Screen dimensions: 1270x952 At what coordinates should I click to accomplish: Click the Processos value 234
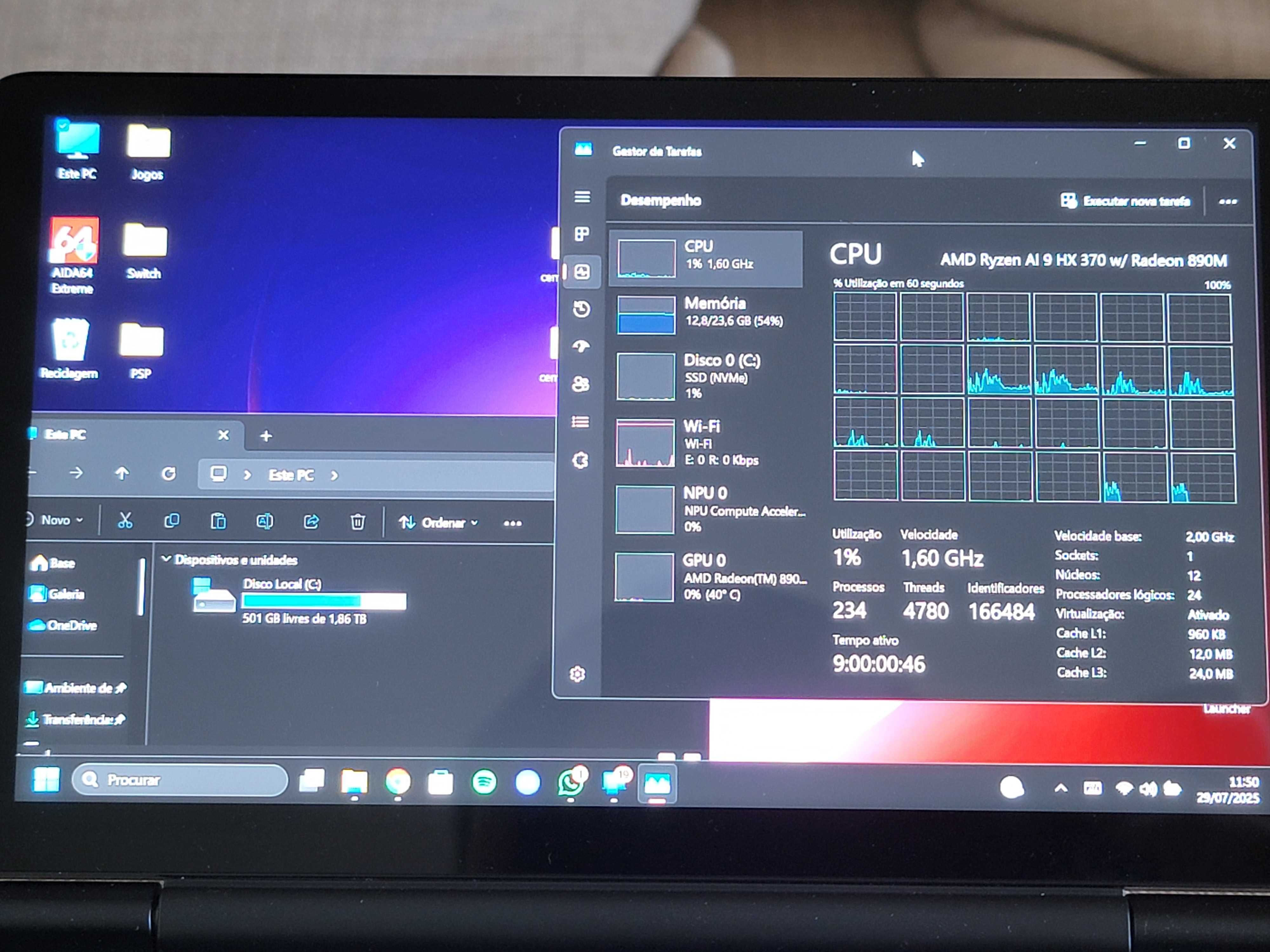click(x=849, y=610)
